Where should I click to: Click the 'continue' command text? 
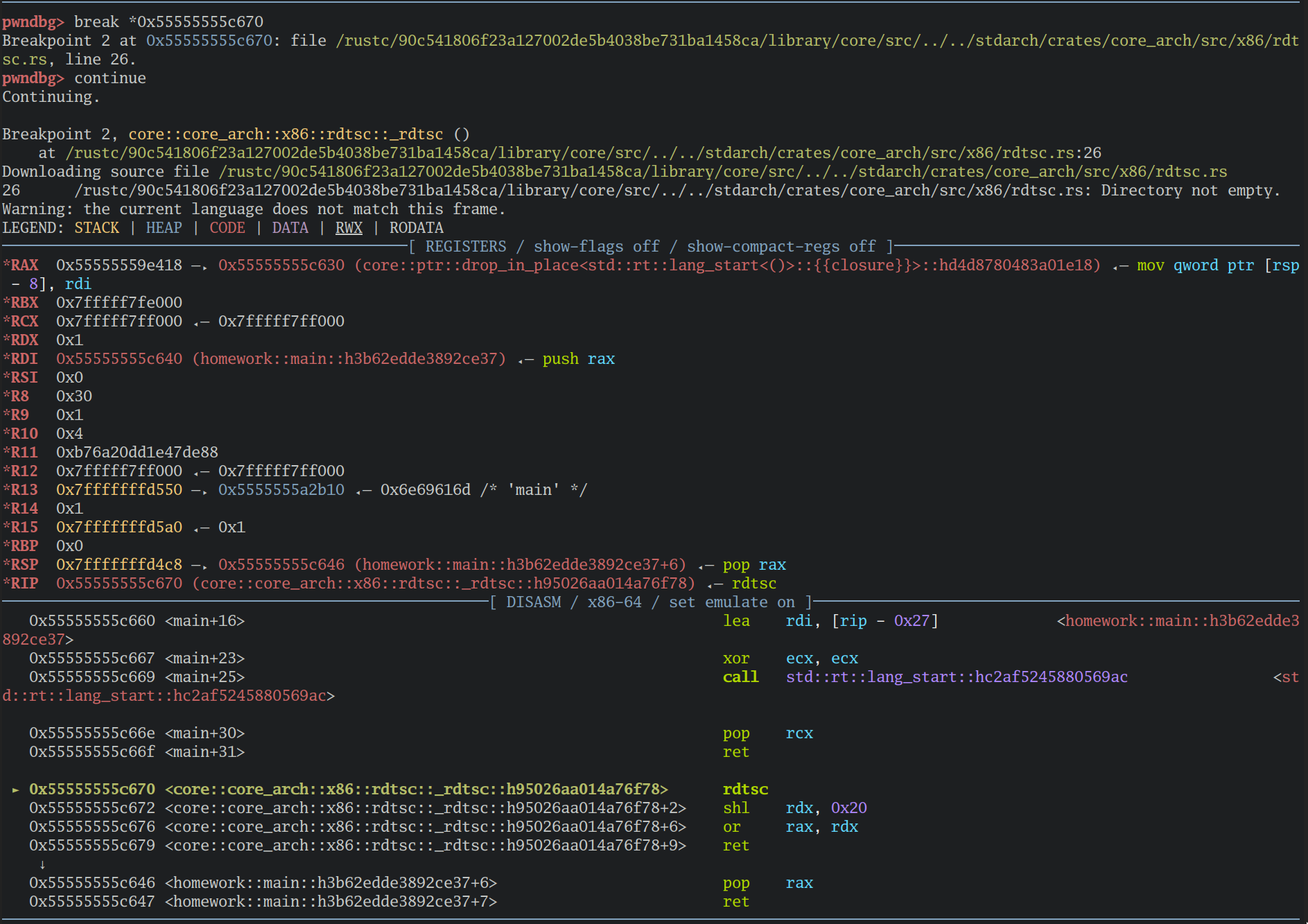point(110,78)
